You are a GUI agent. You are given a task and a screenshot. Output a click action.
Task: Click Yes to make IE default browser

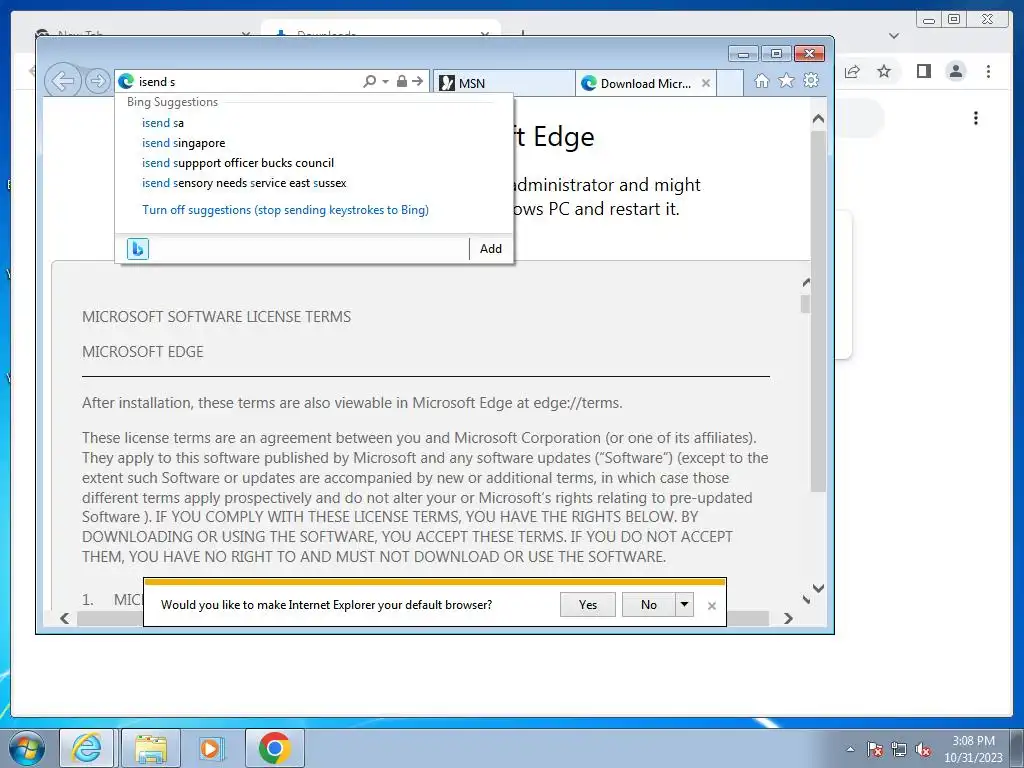588,605
